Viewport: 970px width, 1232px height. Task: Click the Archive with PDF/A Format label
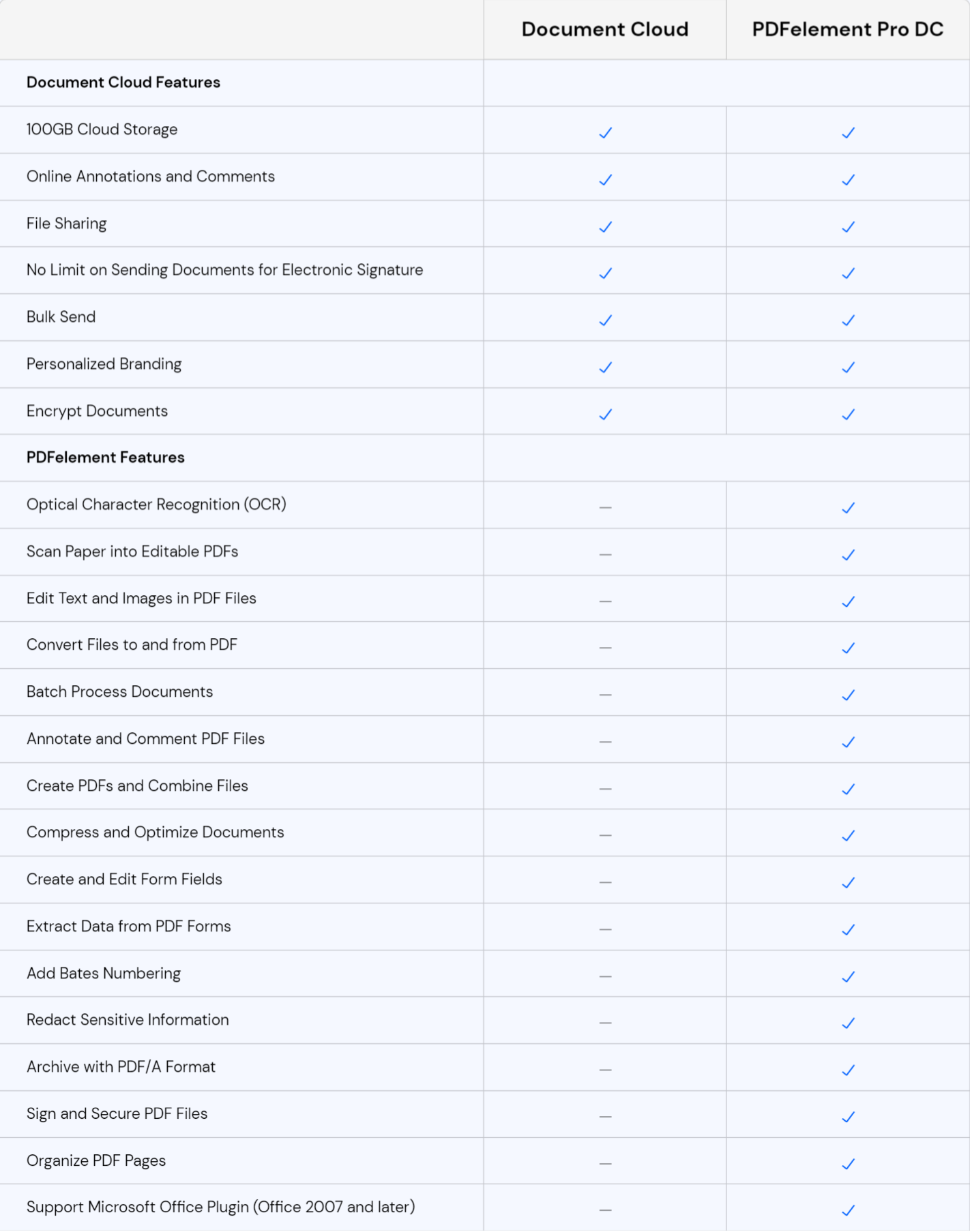(x=121, y=1067)
